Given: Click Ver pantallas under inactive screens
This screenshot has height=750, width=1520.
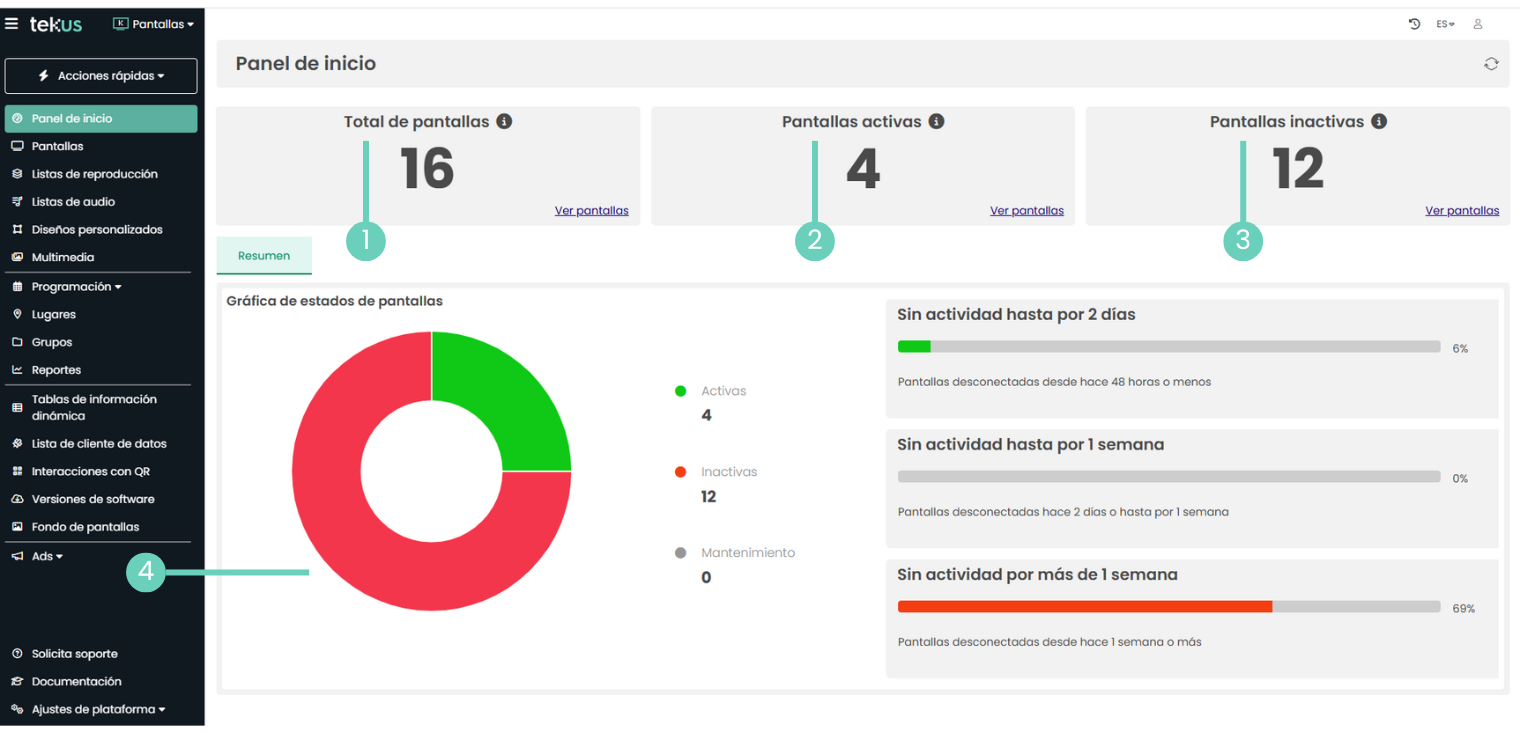Looking at the screenshot, I should (1462, 211).
